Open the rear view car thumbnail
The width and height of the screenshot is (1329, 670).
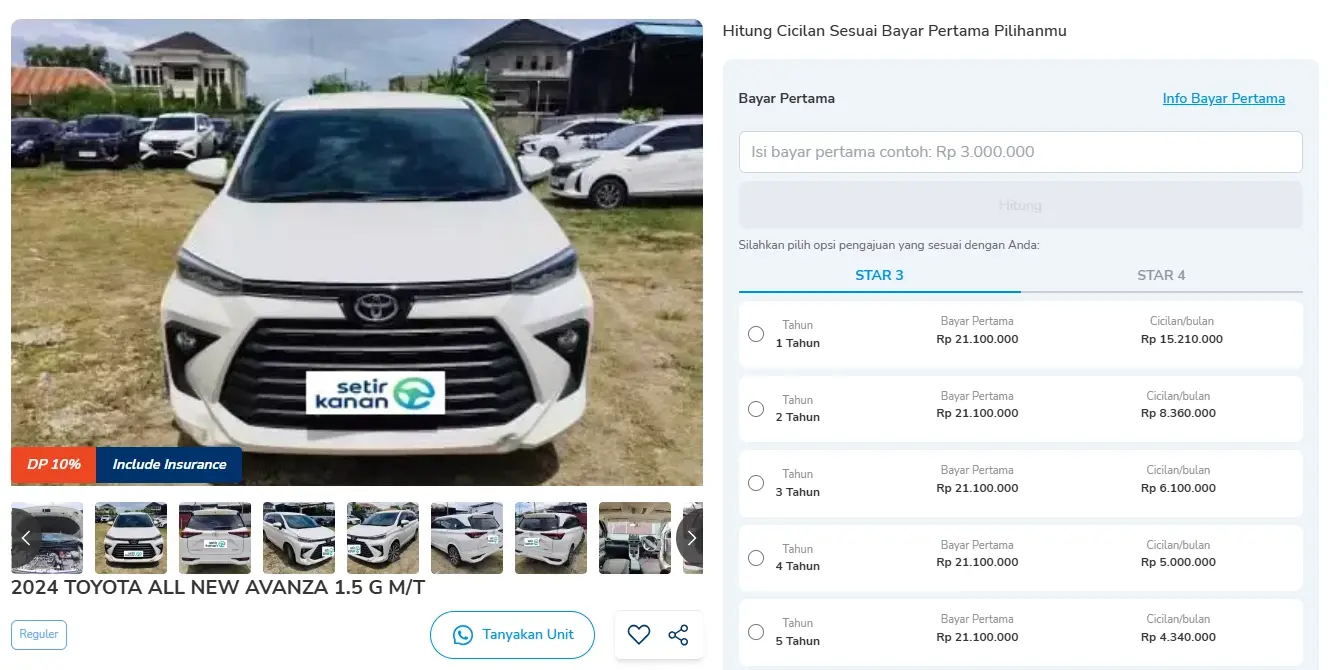coord(215,538)
